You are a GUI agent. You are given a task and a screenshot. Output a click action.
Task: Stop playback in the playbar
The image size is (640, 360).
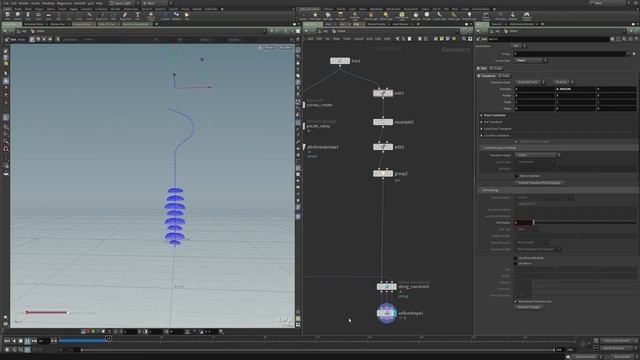coord(20,340)
